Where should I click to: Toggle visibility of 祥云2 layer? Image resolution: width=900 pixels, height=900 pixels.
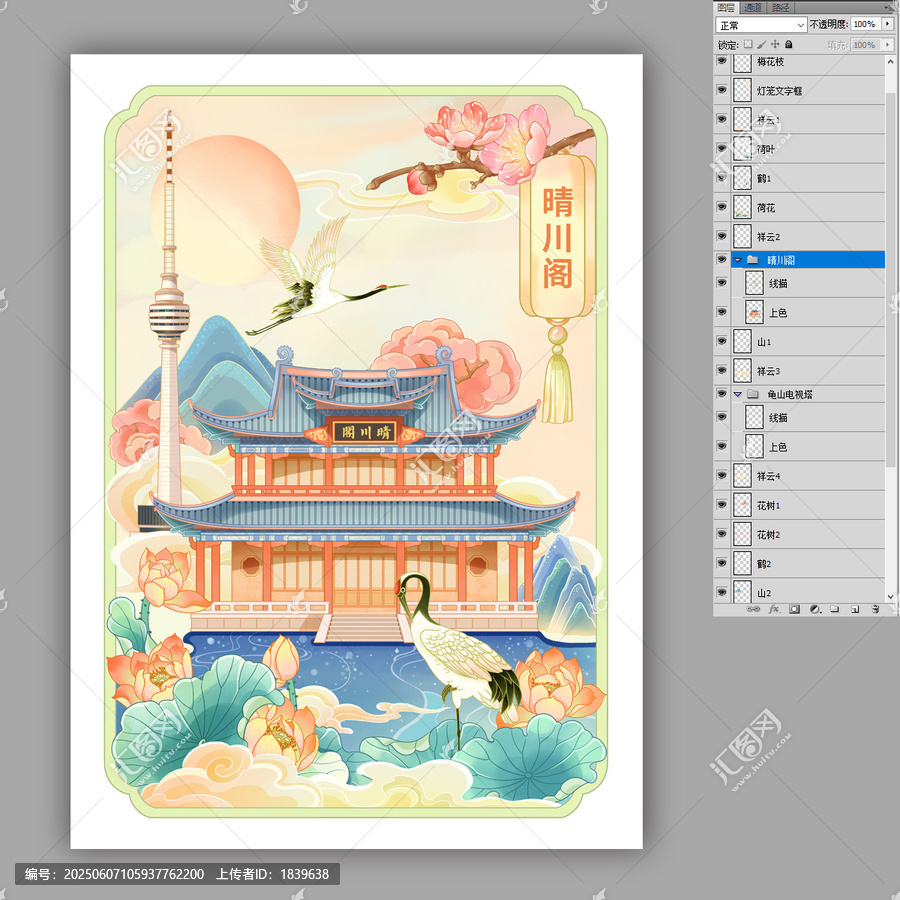click(722, 236)
